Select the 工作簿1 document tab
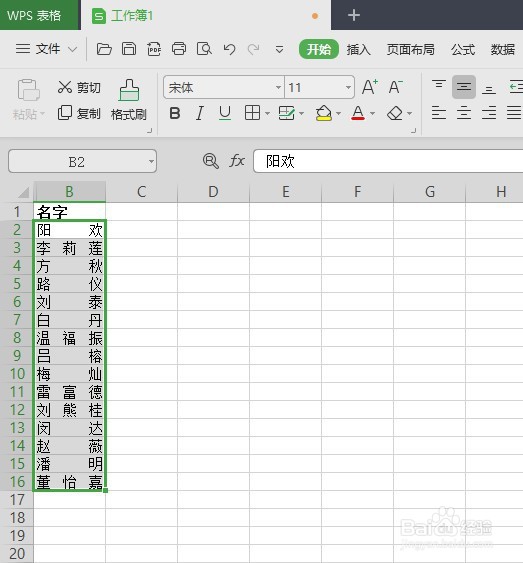This screenshot has width=523, height=563. click(206, 15)
